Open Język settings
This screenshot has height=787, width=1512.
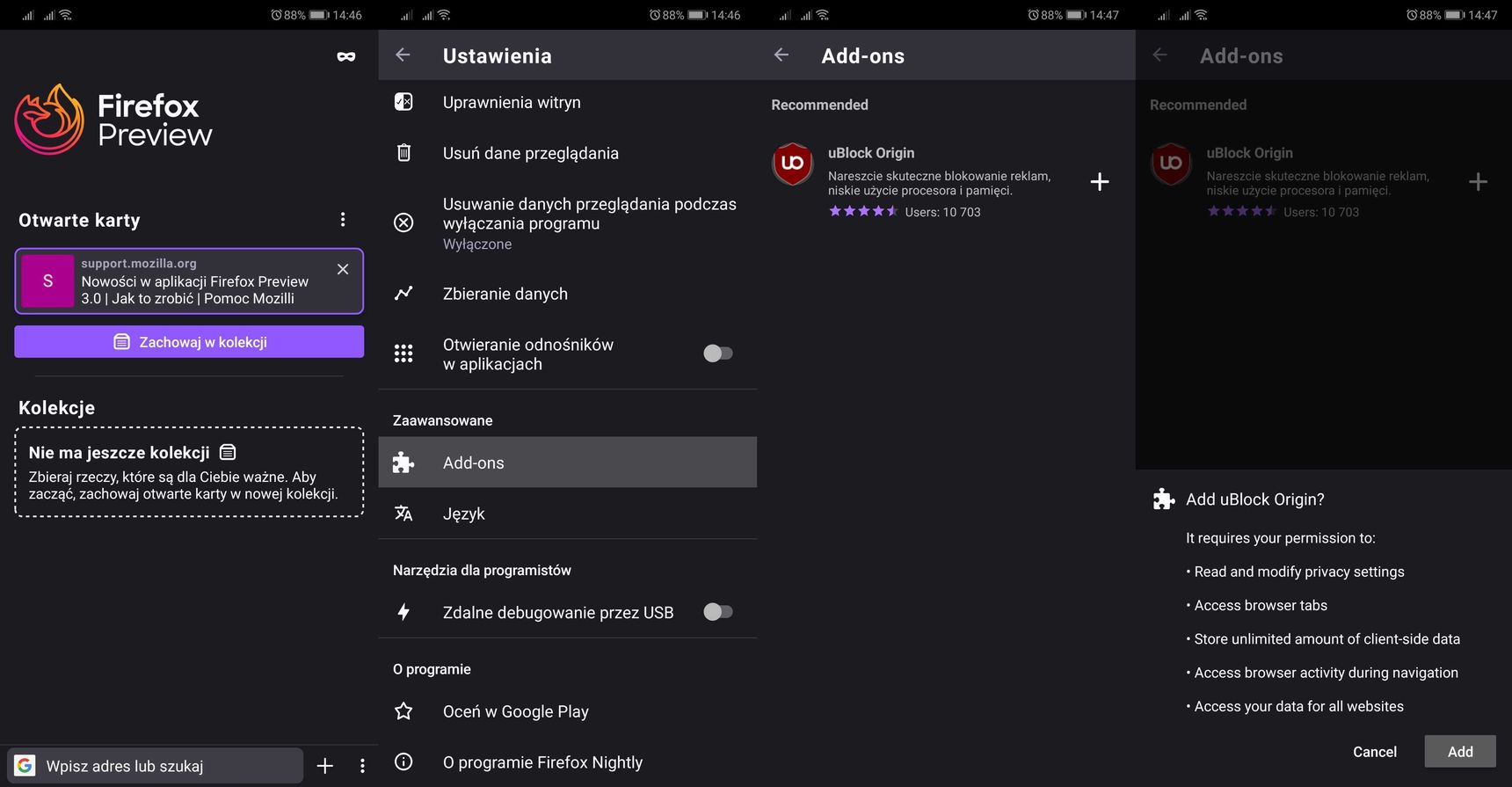[x=568, y=514]
